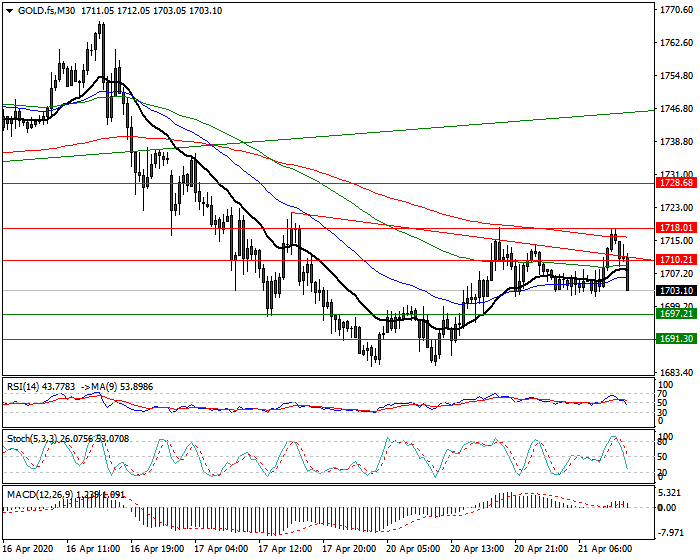
Task: Click the 1683.40 price scale value
Action: pyautogui.click(x=677, y=372)
